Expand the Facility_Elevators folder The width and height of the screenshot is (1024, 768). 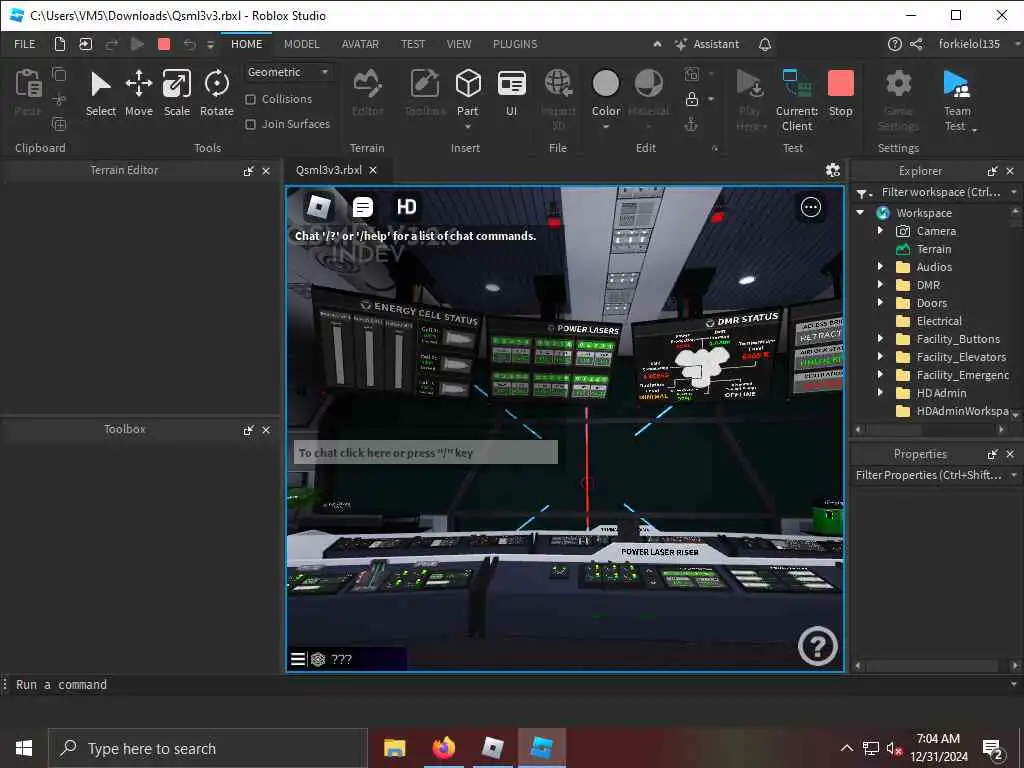880,357
